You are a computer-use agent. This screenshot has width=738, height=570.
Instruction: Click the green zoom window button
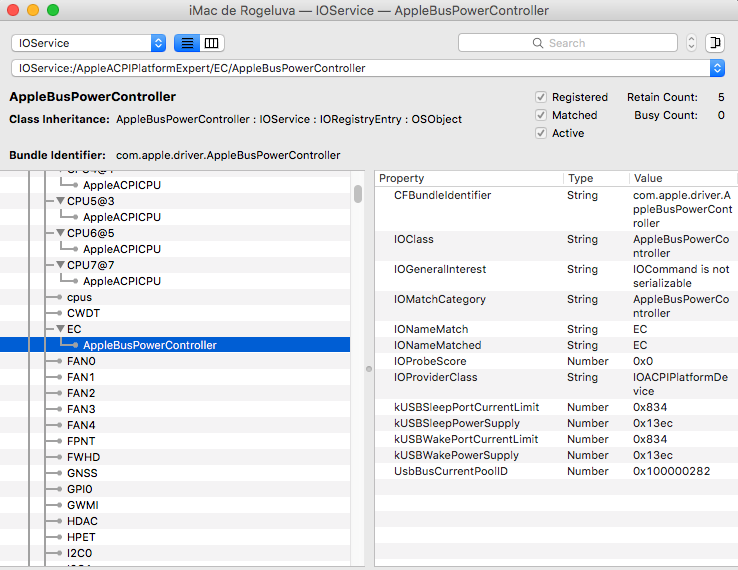(53, 10)
